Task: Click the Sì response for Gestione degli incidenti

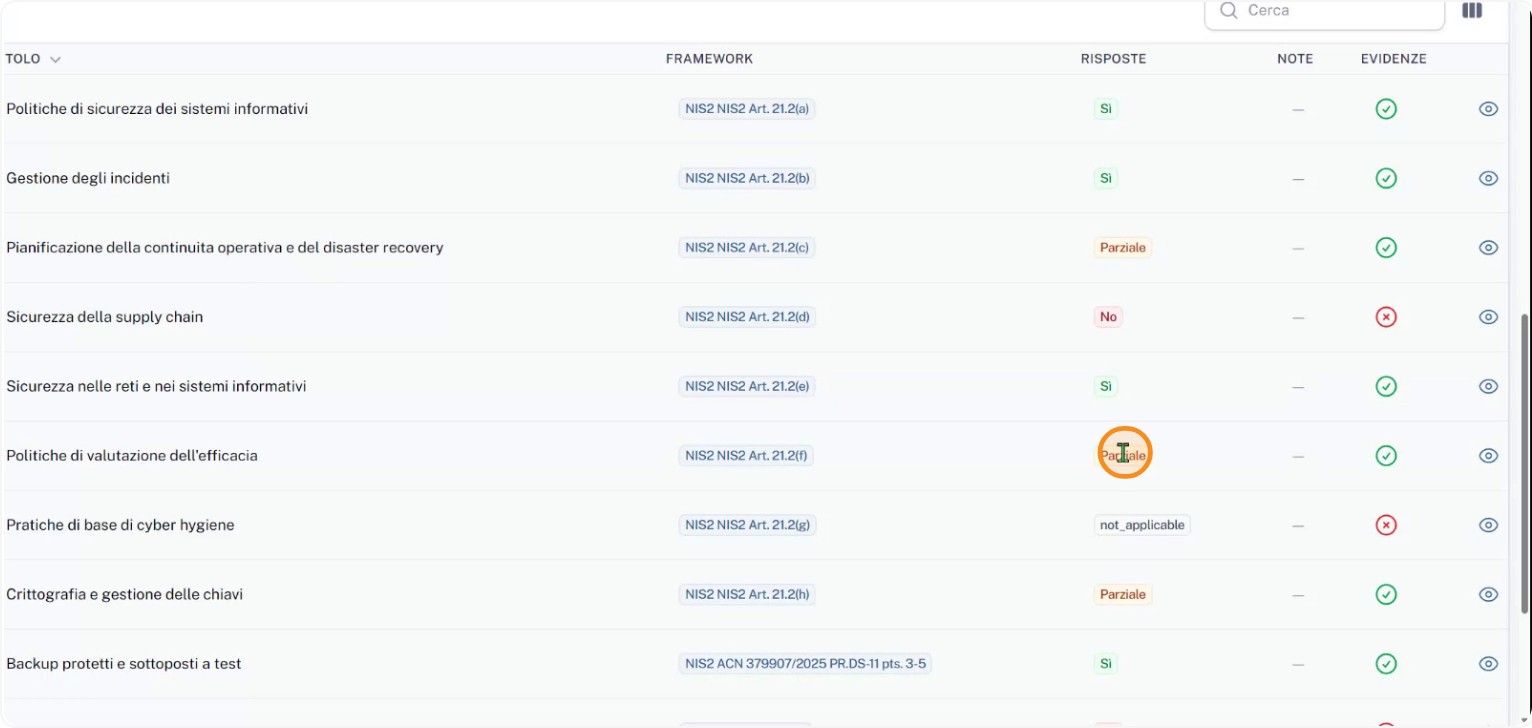Action: pyautogui.click(x=1105, y=178)
